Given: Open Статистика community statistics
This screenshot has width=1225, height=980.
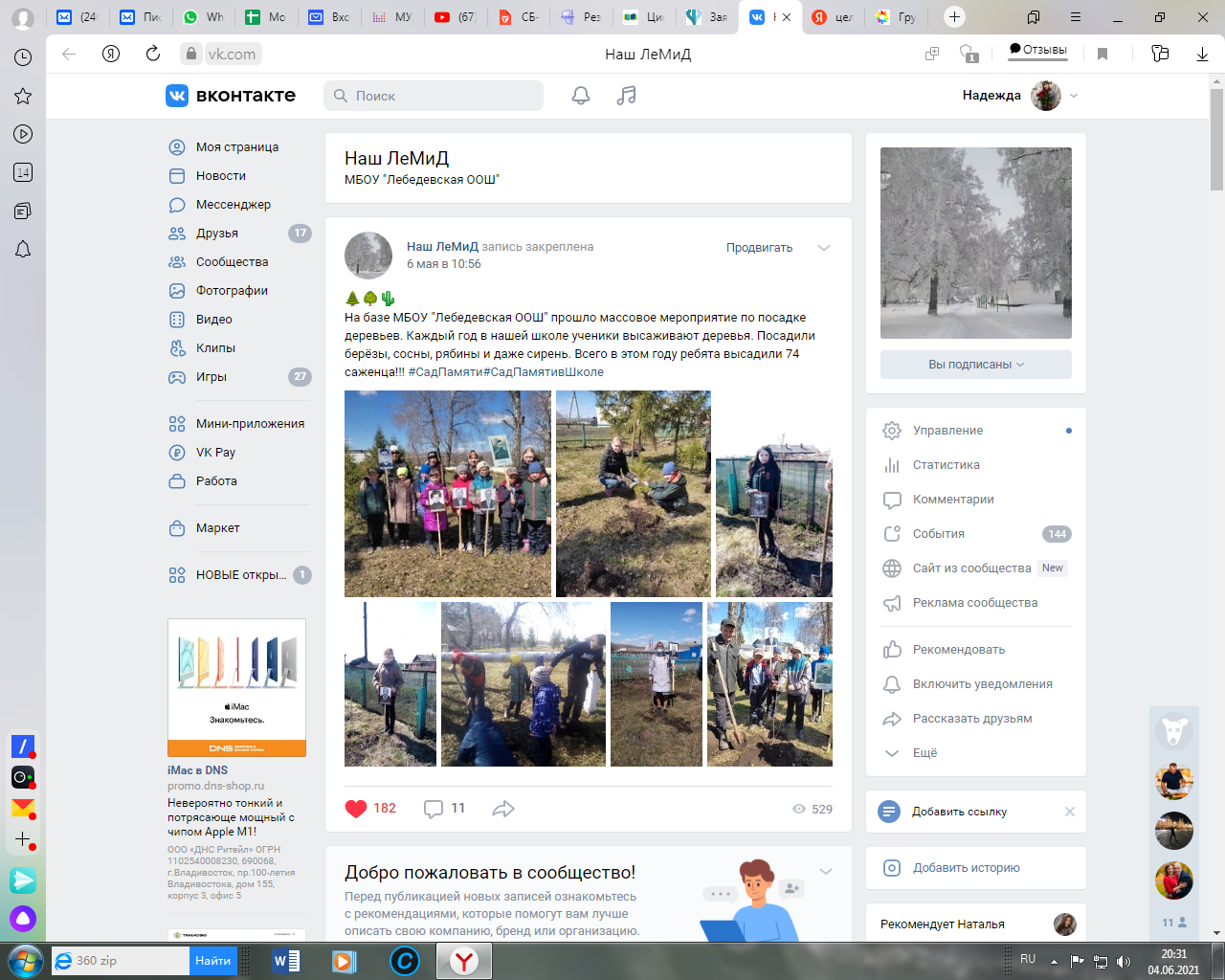Looking at the screenshot, I should coord(946,465).
